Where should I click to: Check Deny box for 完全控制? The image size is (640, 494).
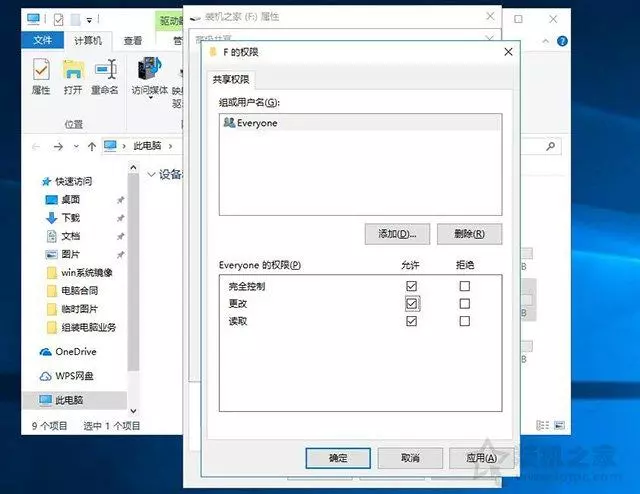(x=464, y=286)
